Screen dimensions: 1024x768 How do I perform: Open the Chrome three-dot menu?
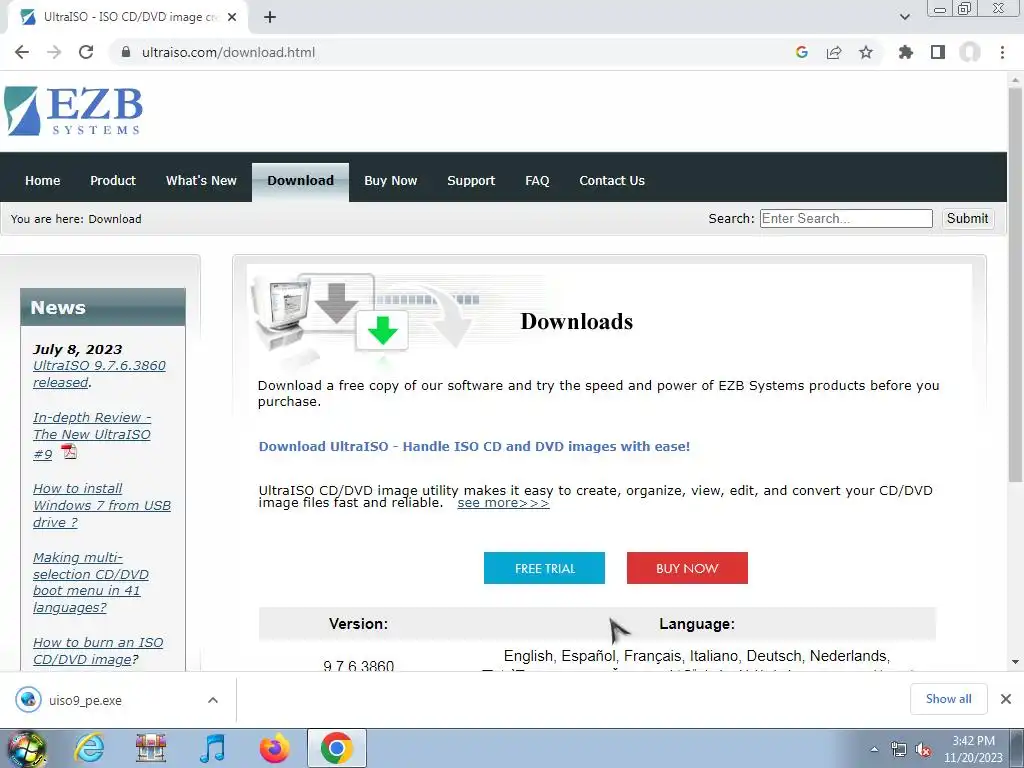click(x=1002, y=52)
